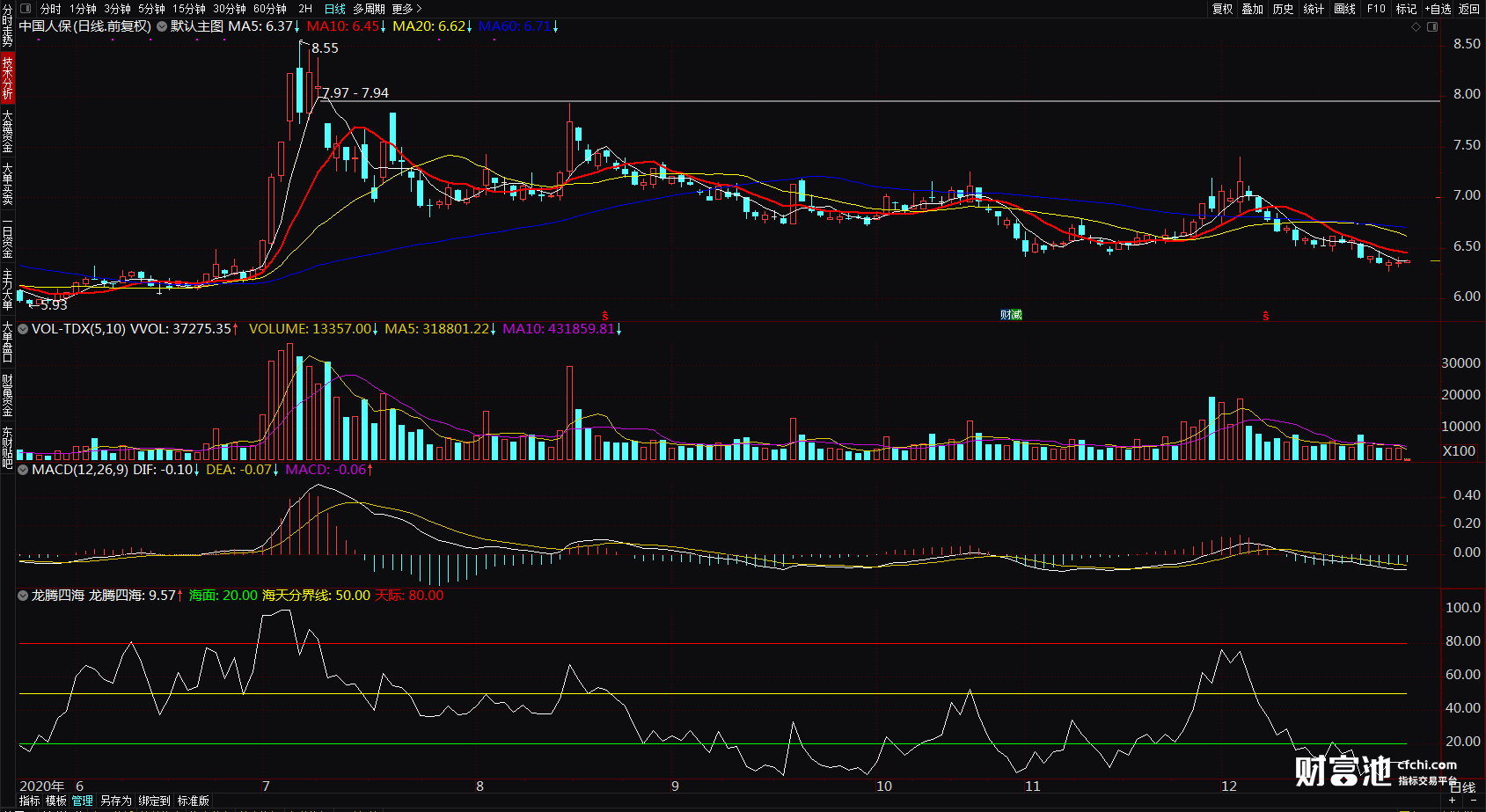Click the 模板 template button
Viewport: 1486px width, 812px height.
click(56, 801)
